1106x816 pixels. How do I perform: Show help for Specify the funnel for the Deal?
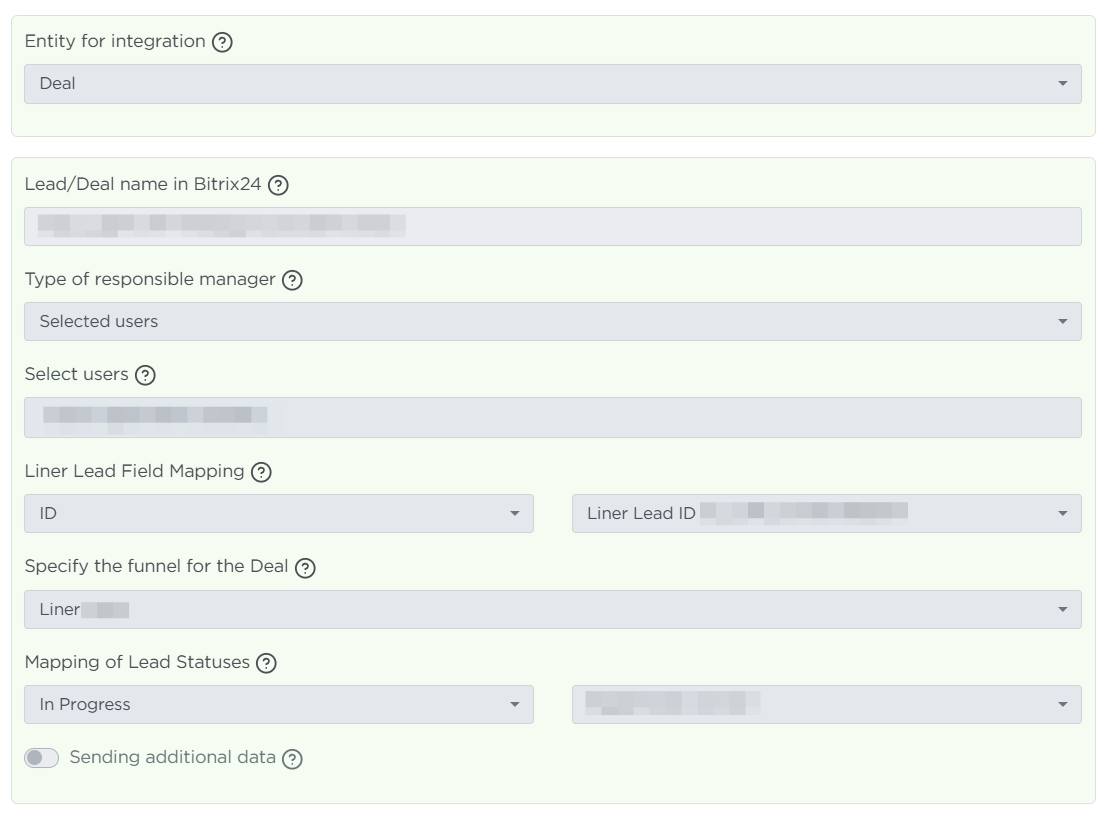(306, 568)
